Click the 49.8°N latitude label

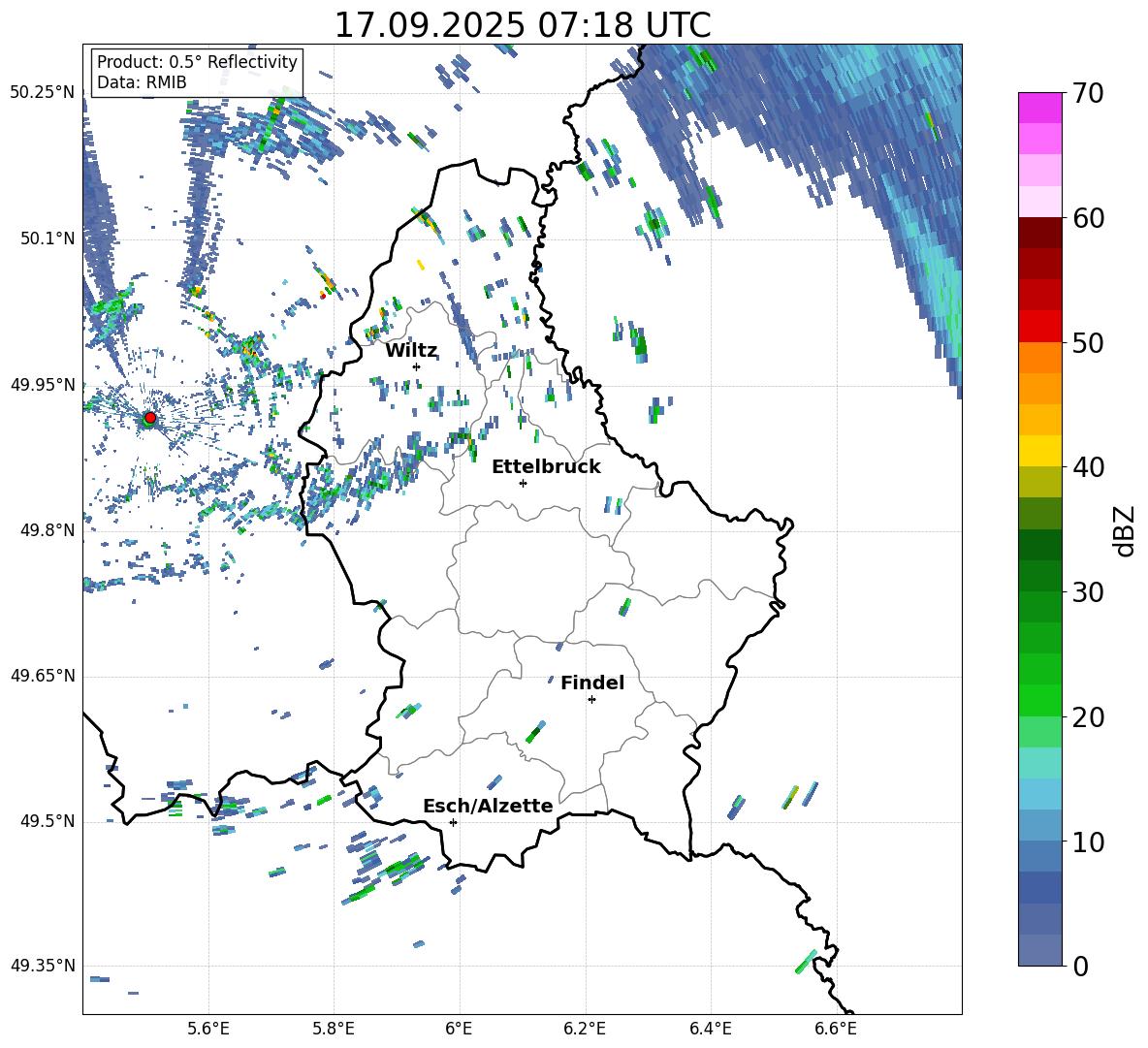[48, 530]
